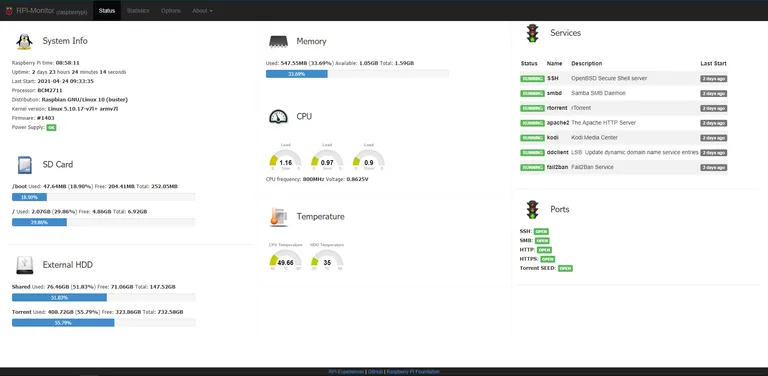Image resolution: width=768 pixels, height=376 pixels.
Task: Click the OPEN badge next to SSH port
Action: click(541, 232)
